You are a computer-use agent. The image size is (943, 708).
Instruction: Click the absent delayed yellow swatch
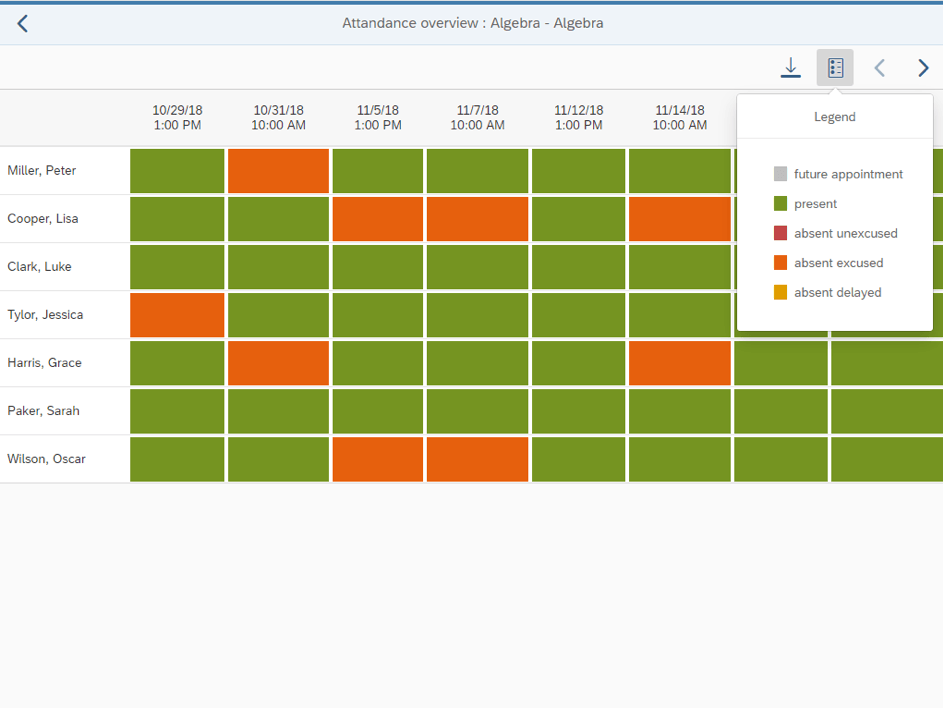pos(781,293)
